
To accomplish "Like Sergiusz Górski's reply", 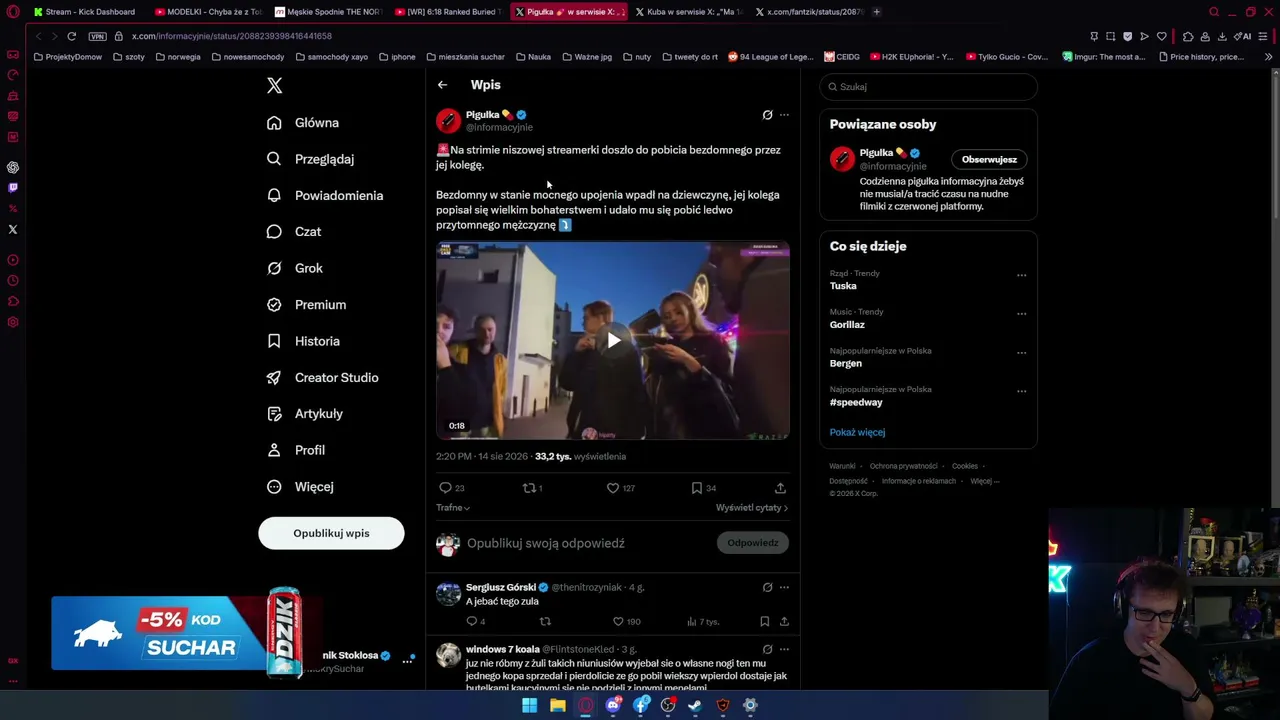I will pyautogui.click(x=626, y=622).
